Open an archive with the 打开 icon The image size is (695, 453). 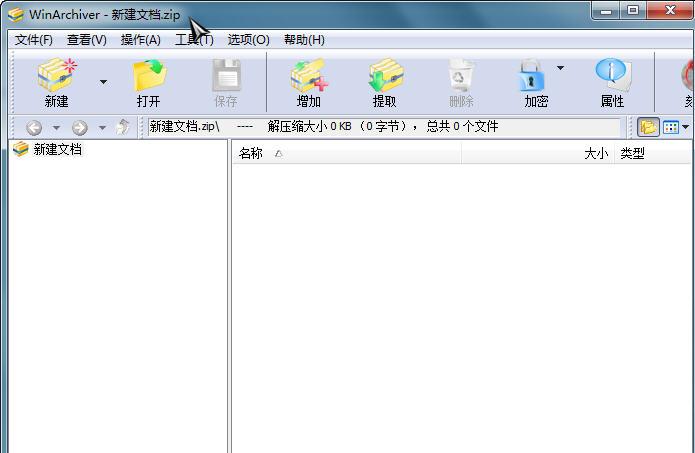point(148,82)
